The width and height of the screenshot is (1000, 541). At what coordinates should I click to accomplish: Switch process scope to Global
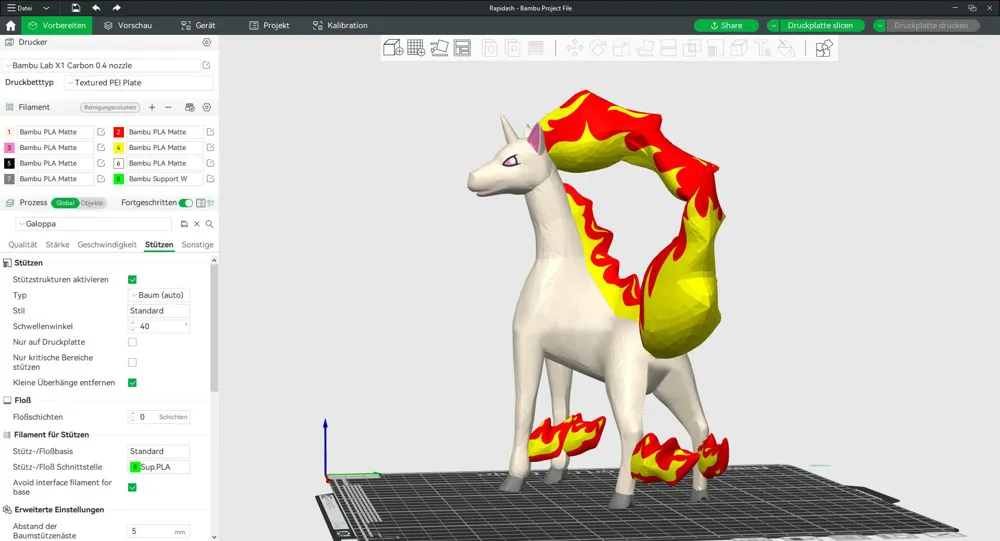click(64, 203)
